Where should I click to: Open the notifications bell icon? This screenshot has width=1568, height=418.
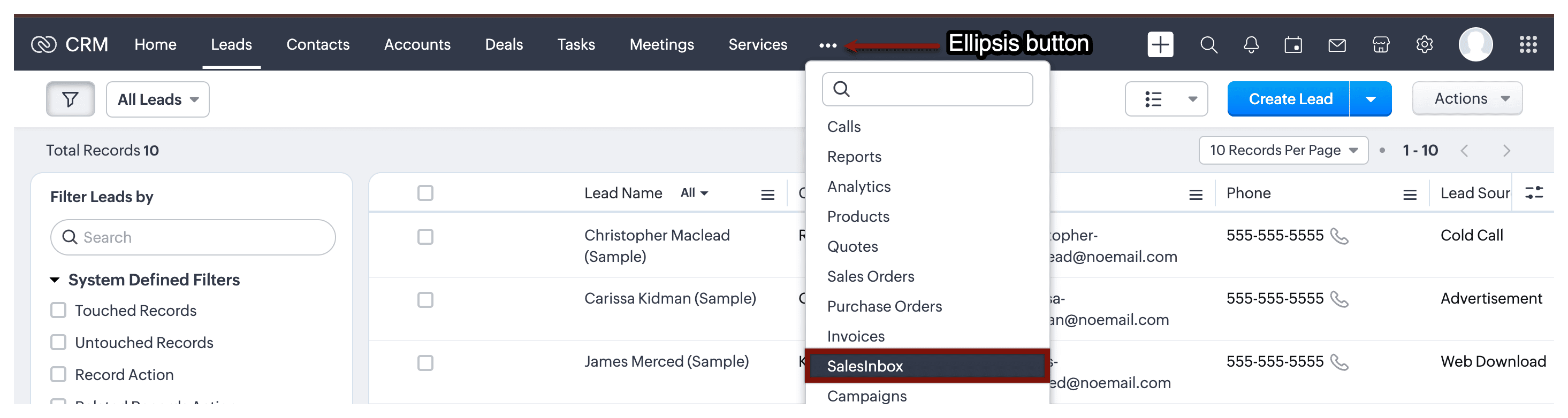pyautogui.click(x=1251, y=44)
